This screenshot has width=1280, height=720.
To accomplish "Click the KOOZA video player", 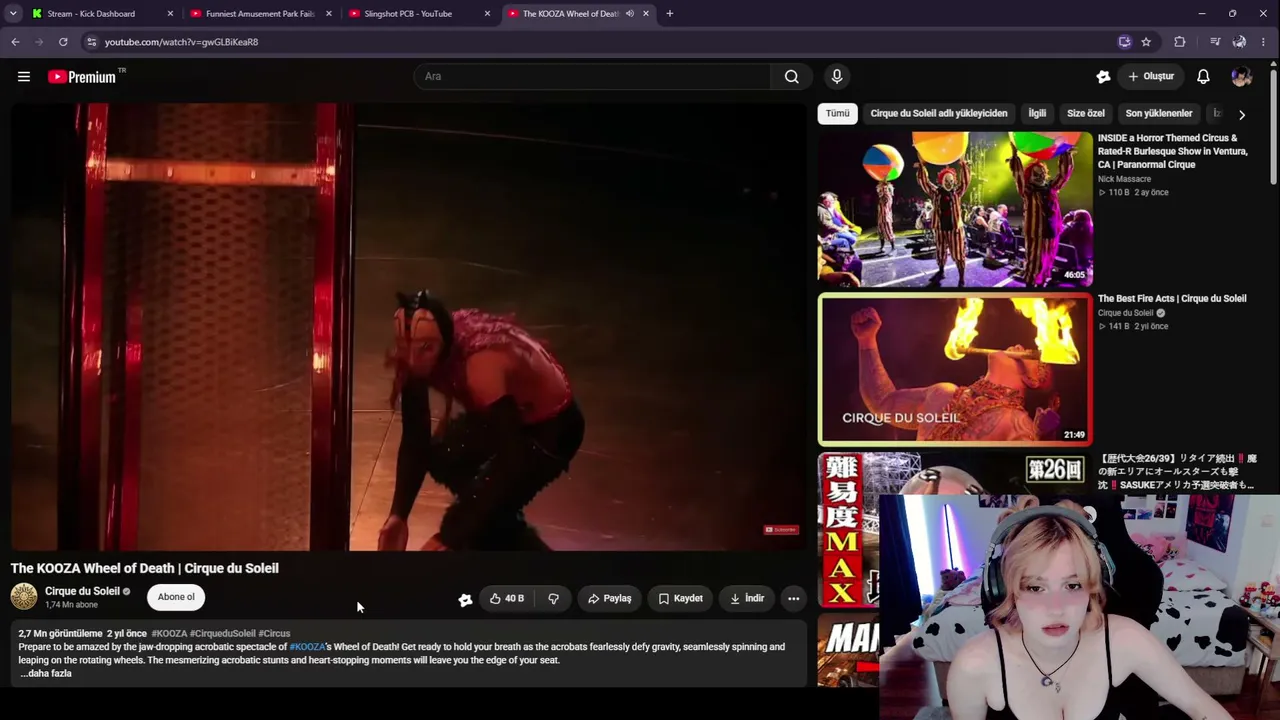I will pos(408,327).
